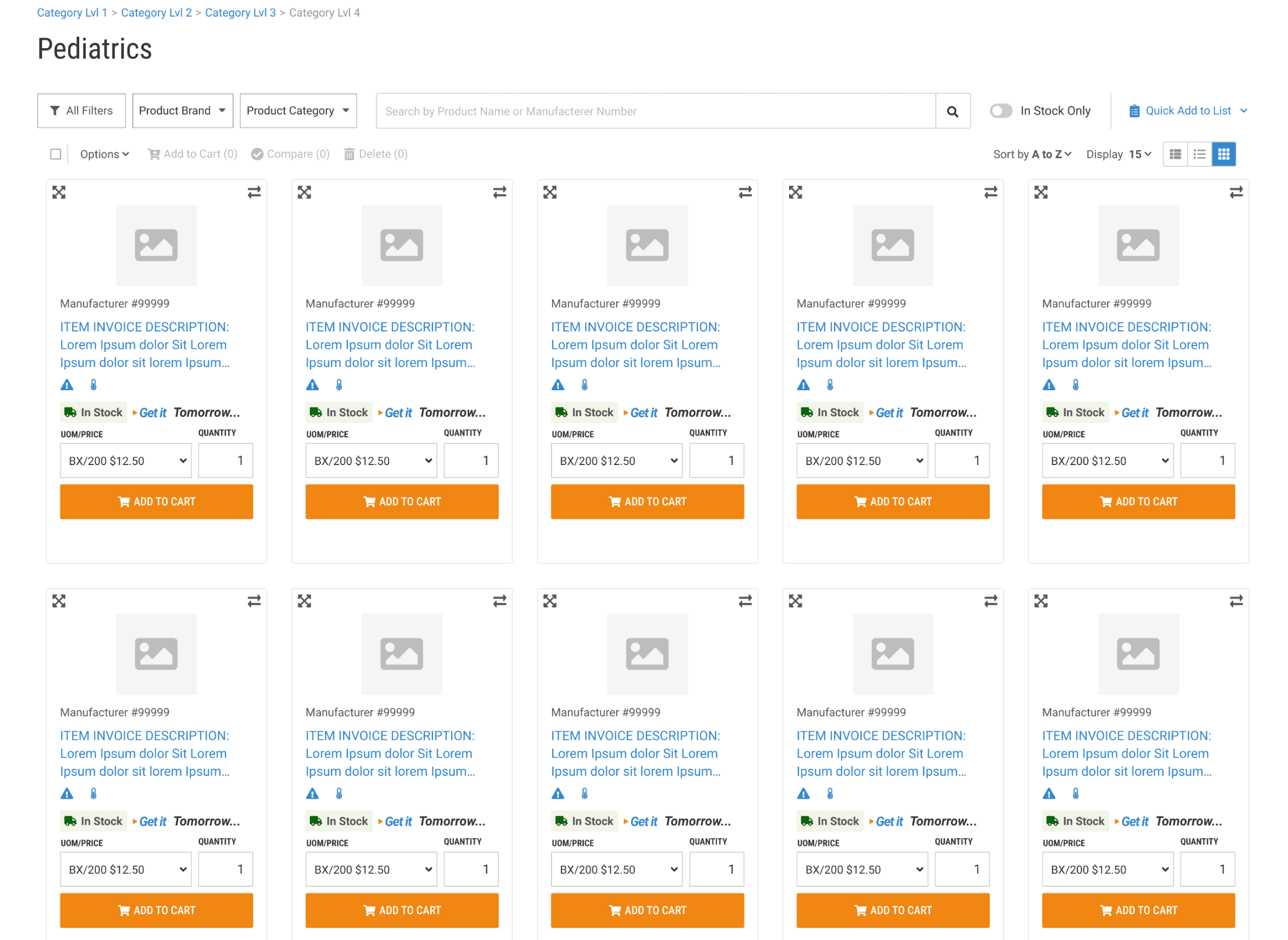The height and width of the screenshot is (940, 1288).
Task: Open Category Lvl 2 breadcrumb link
Action: (156, 13)
